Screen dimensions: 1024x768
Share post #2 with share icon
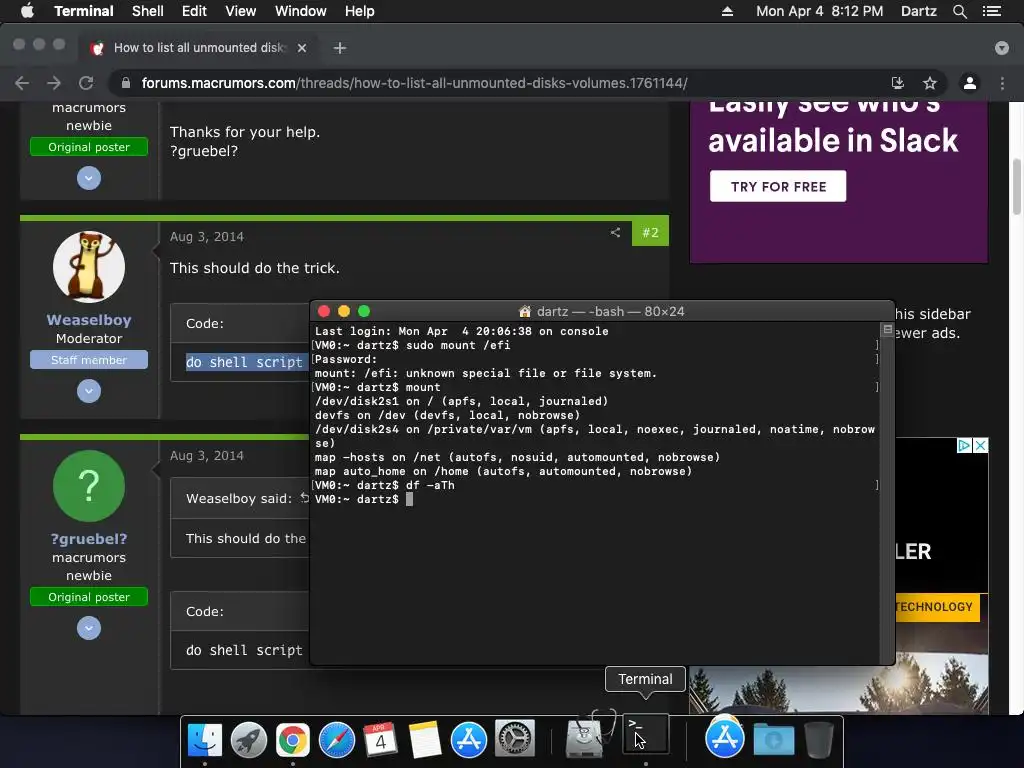pos(615,232)
